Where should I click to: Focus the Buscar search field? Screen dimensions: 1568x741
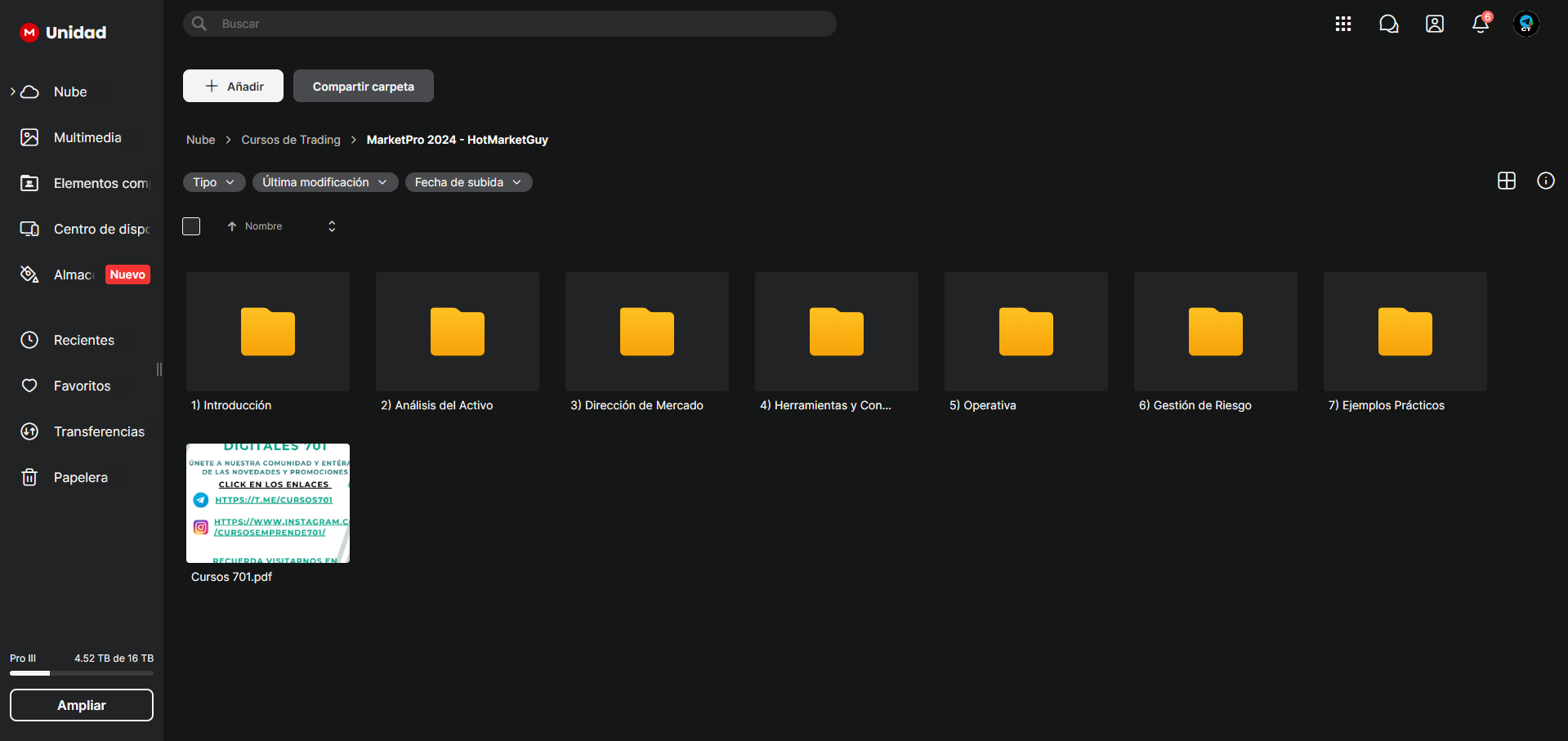point(510,24)
